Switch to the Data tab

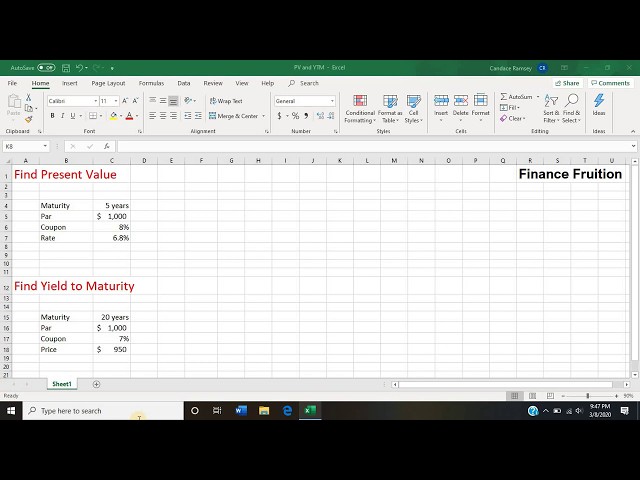pos(184,83)
